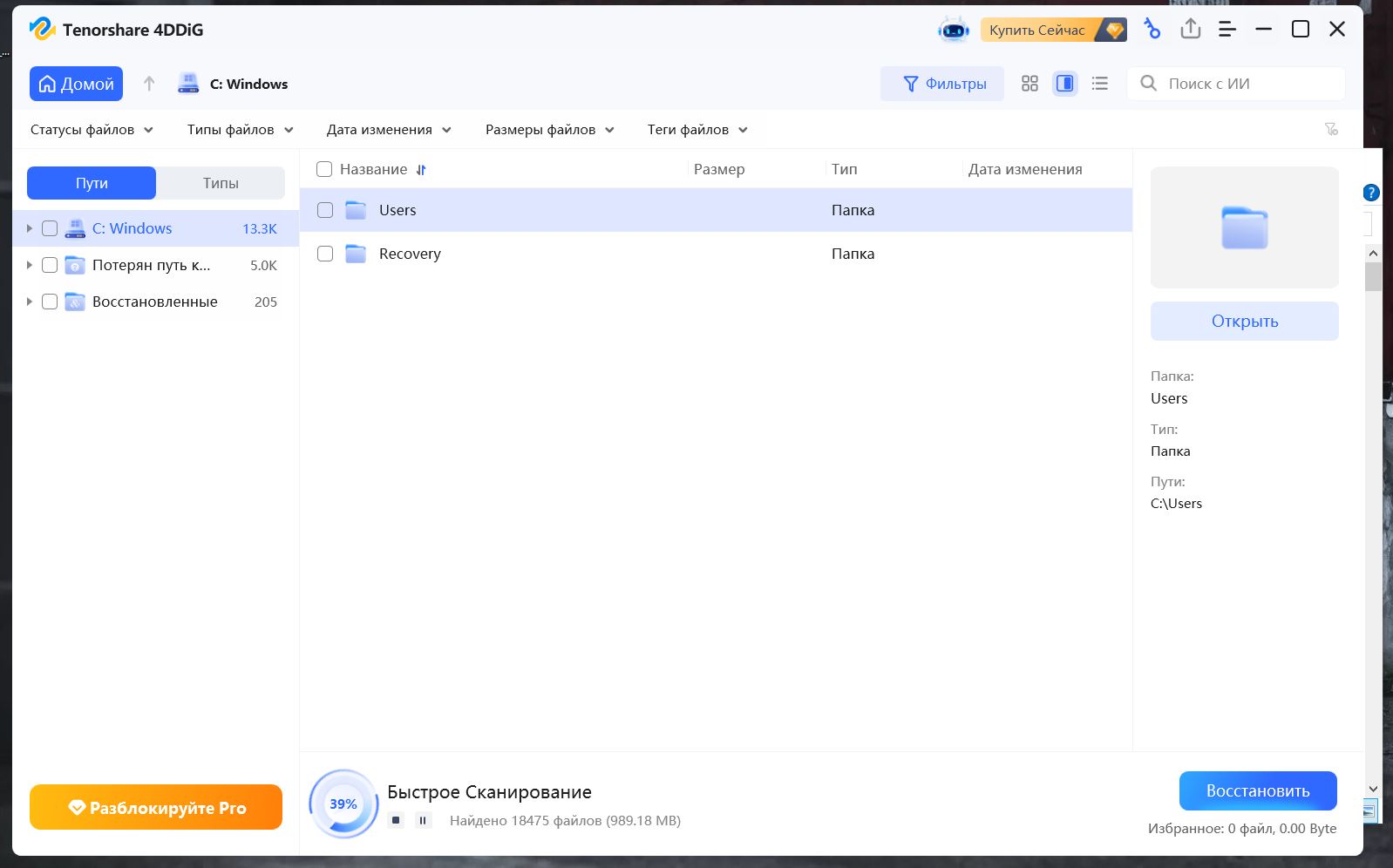Screen dimensions: 1393x868
Task: Click scroll-up arrow of background window scrollbar
Action: coord(1373,254)
